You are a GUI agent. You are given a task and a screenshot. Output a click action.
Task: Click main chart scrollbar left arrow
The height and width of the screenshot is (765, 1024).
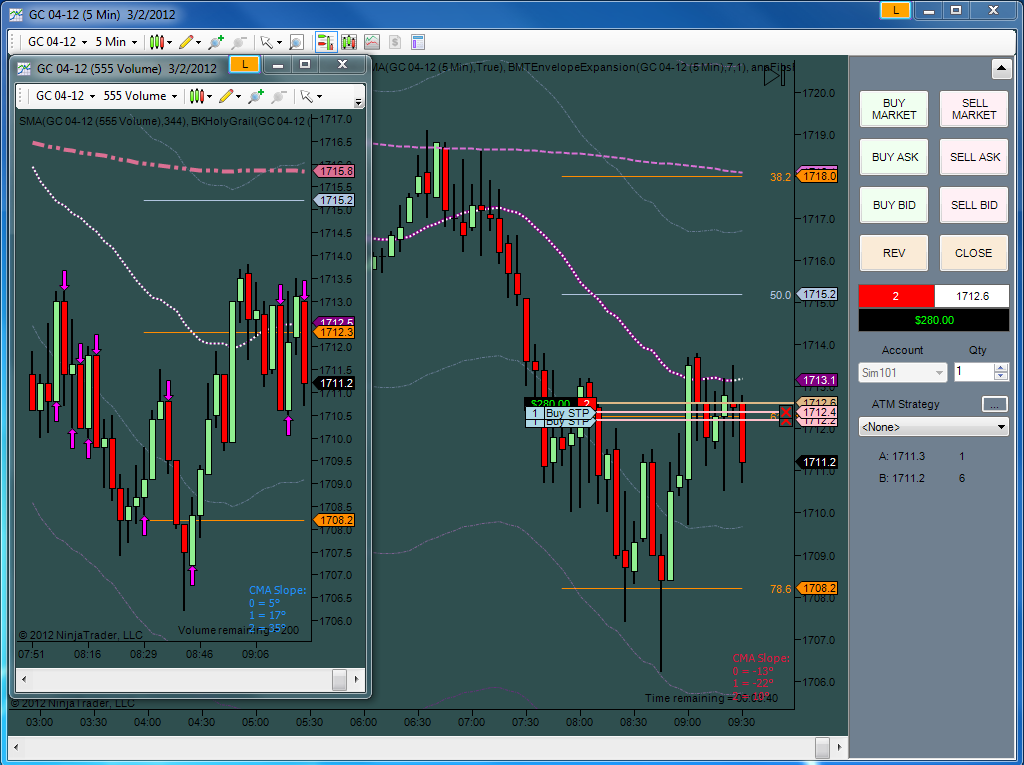click(x=16, y=747)
